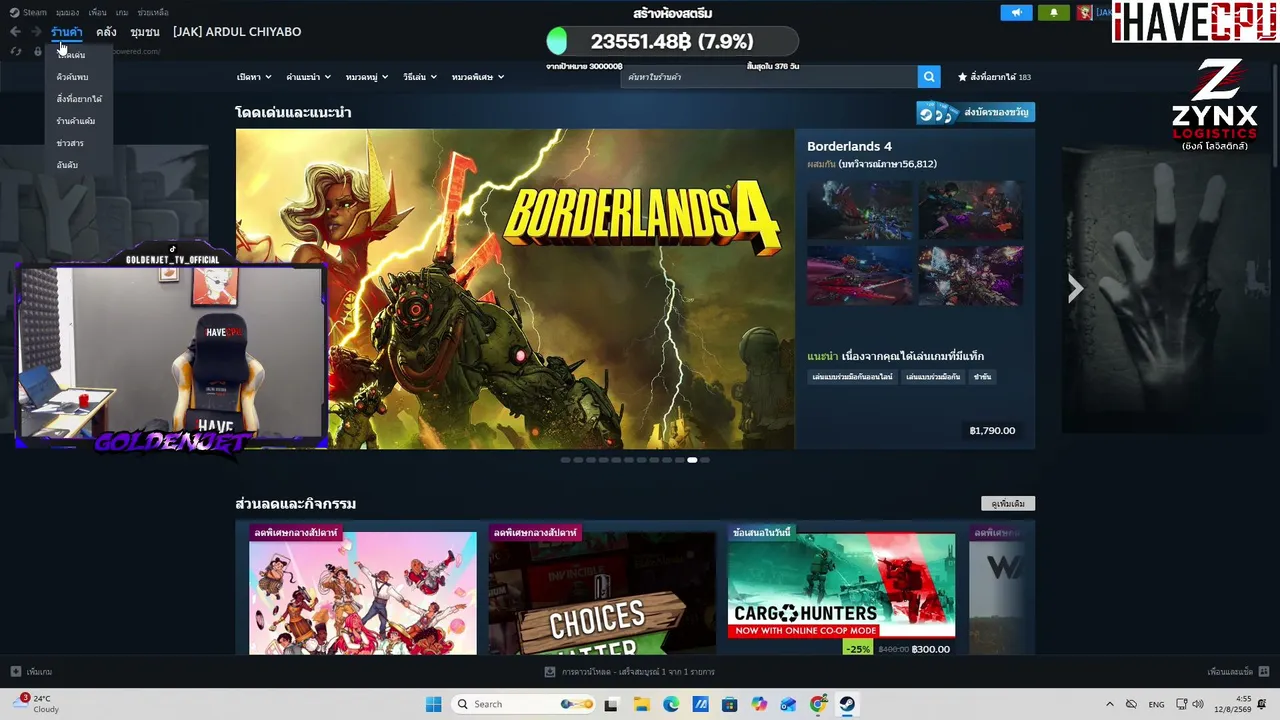Open Task View on the taskbar

[611, 704]
